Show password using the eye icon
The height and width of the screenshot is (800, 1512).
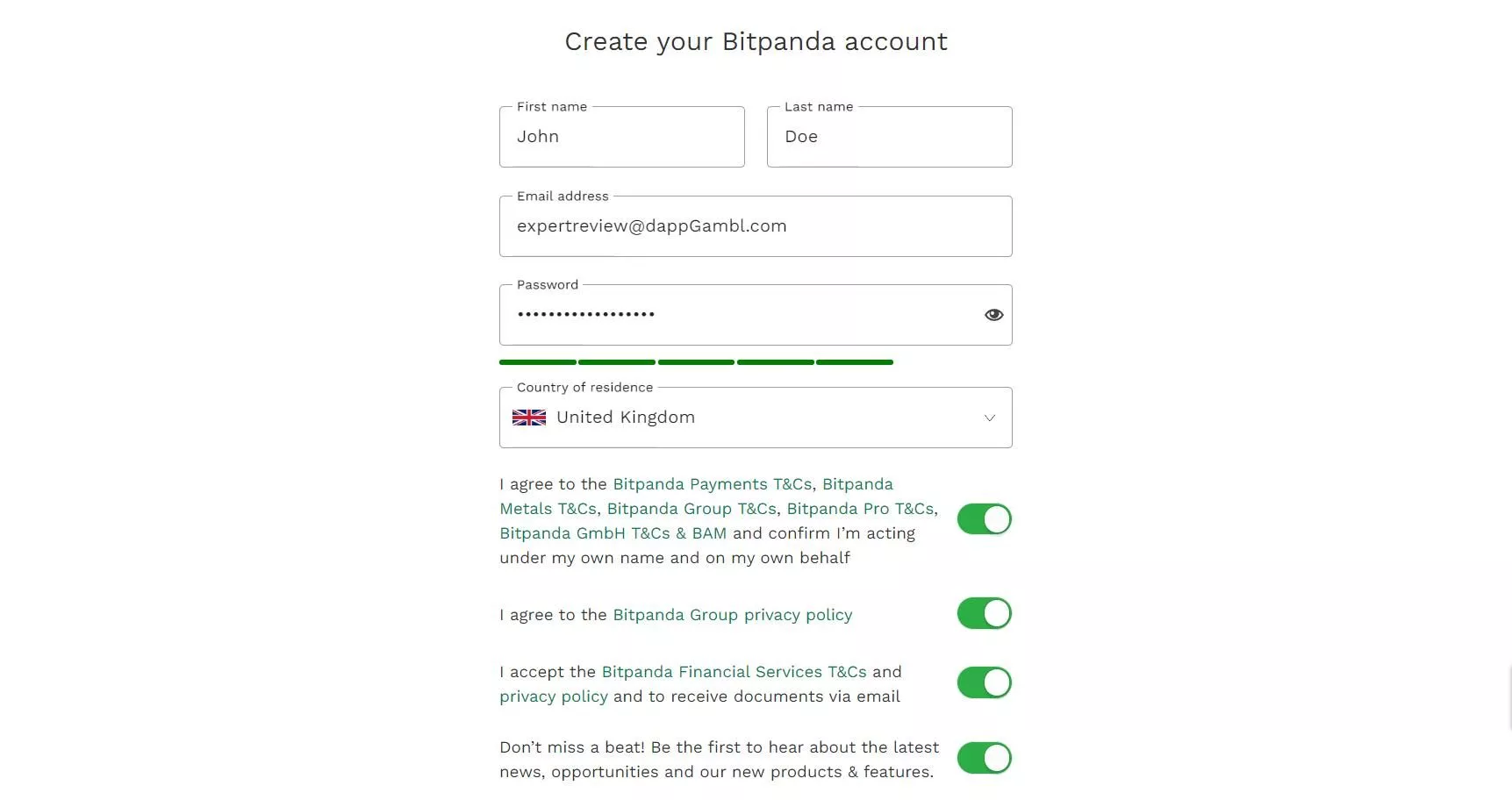point(993,315)
